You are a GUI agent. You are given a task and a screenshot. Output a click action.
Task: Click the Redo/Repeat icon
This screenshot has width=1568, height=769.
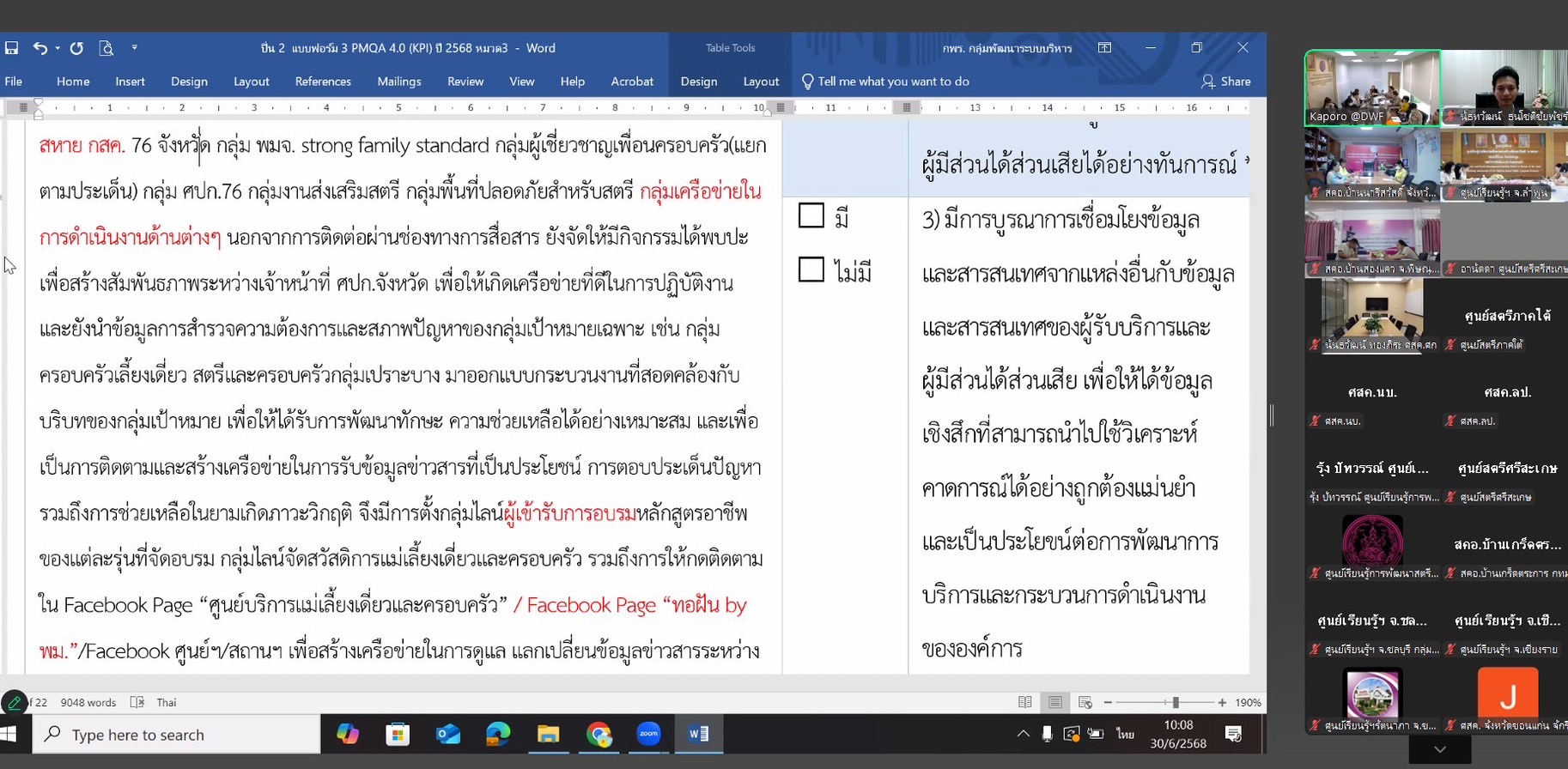tap(76, 48)
